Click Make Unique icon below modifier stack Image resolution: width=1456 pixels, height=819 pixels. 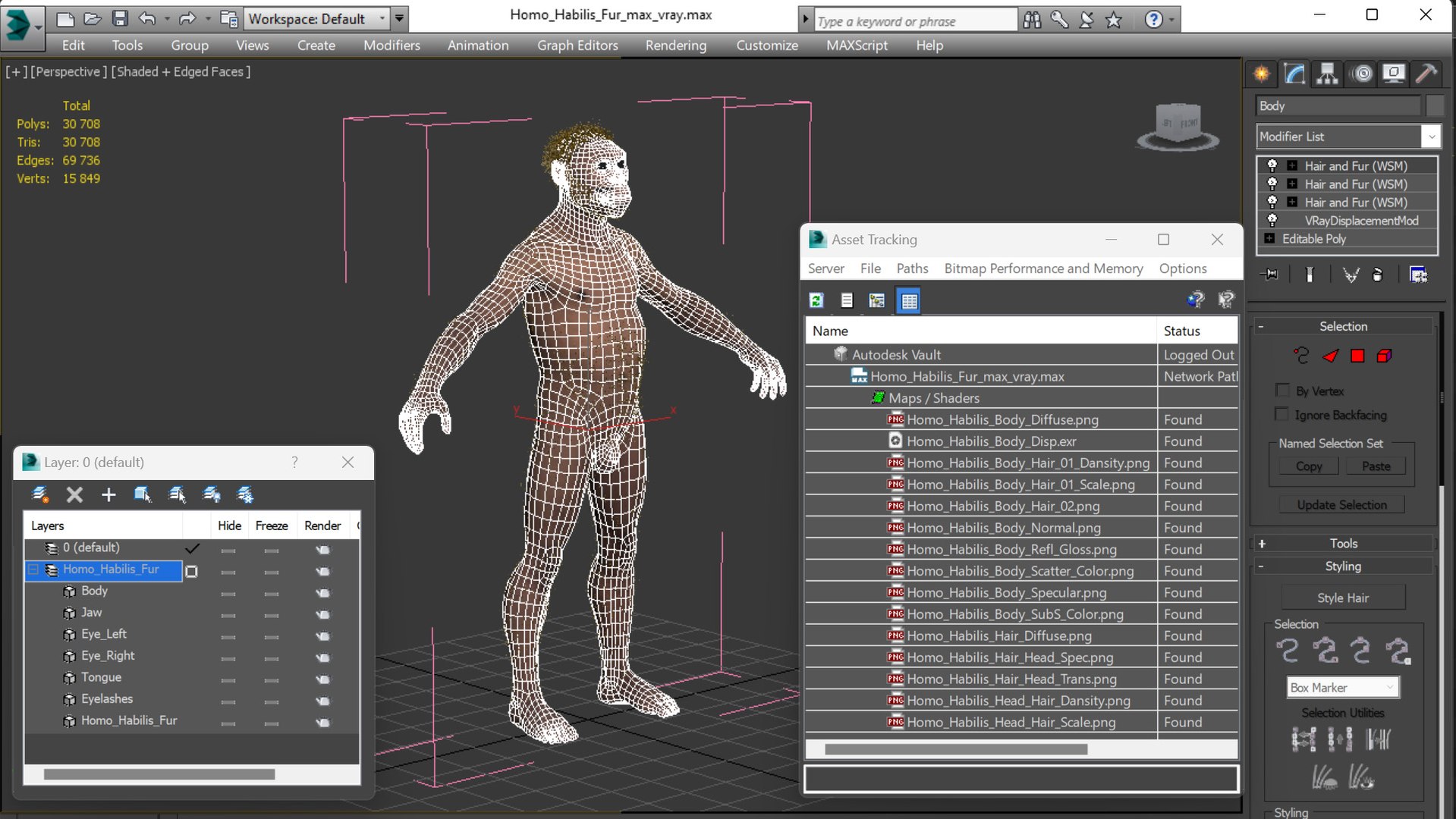coord(1351,275)
